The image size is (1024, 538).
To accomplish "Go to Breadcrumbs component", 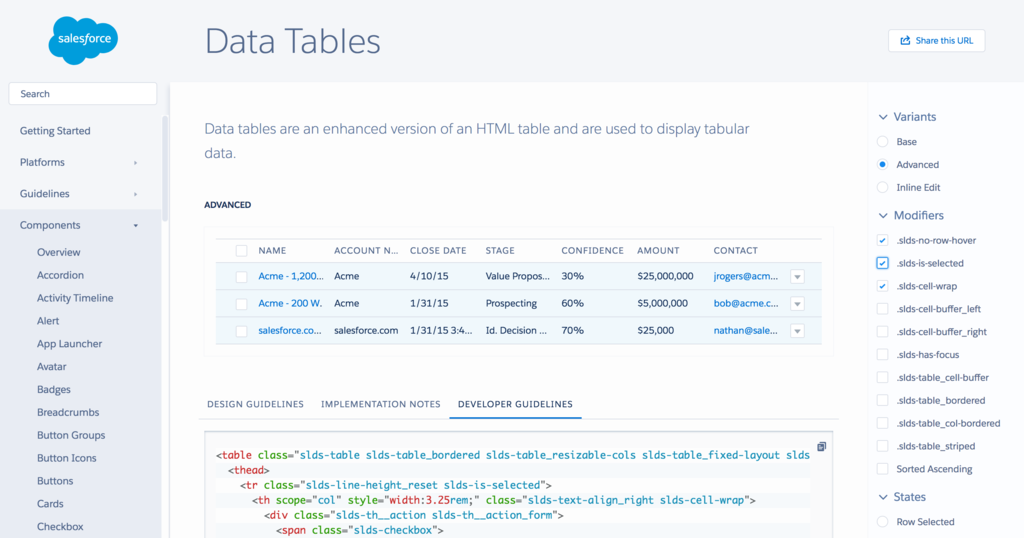I will [68, 412].
